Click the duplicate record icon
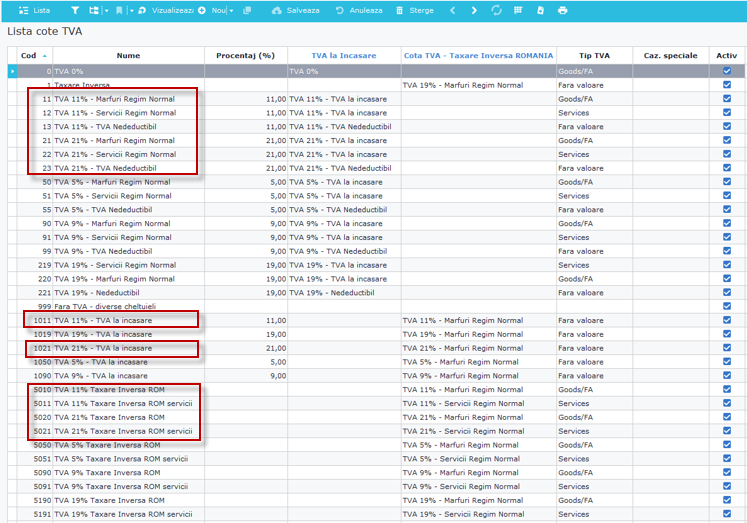 coord(247,10)
